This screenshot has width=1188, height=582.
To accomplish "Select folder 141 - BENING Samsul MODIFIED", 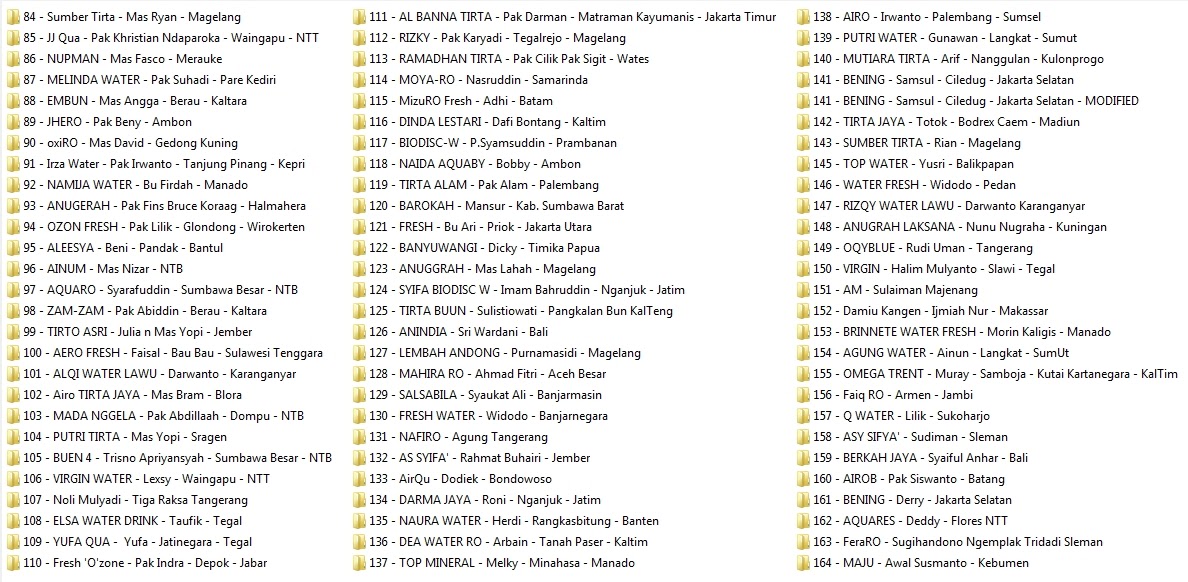I will (969, 101).
